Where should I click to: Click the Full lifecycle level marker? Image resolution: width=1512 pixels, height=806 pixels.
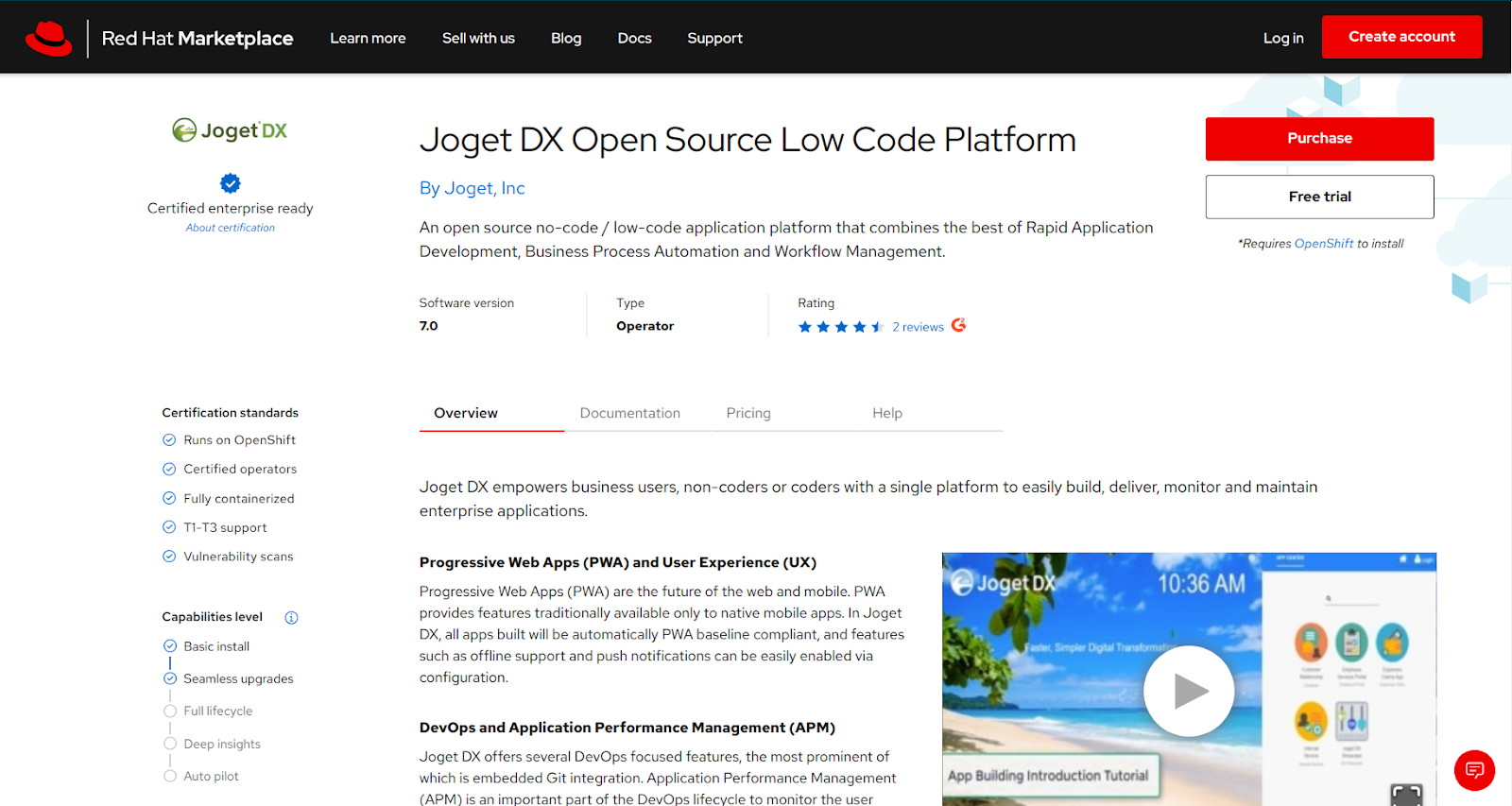(170, 712)
